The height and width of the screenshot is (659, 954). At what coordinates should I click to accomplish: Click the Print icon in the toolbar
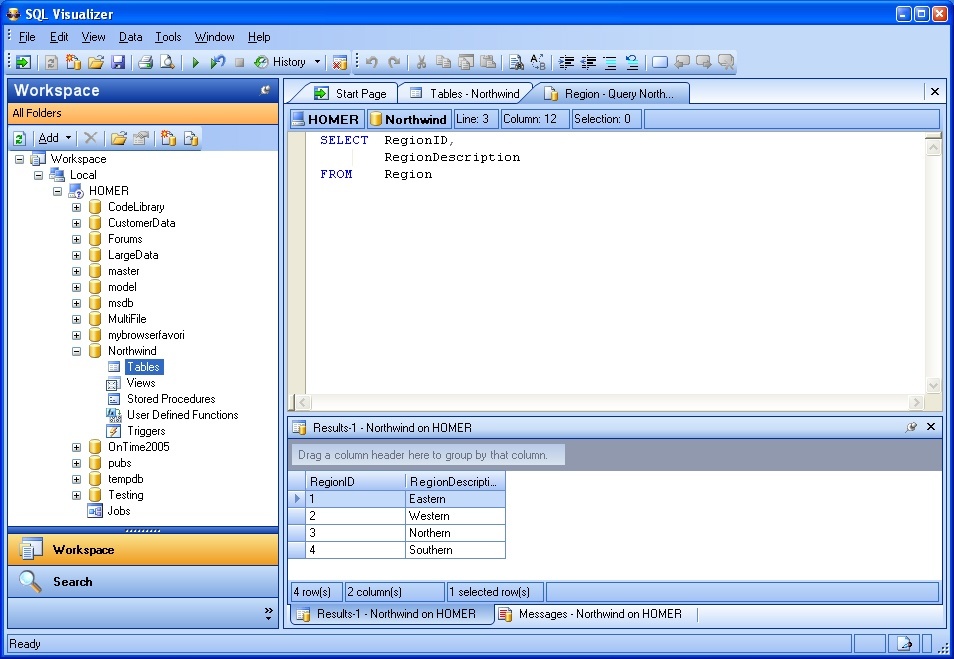coord(145,62)
